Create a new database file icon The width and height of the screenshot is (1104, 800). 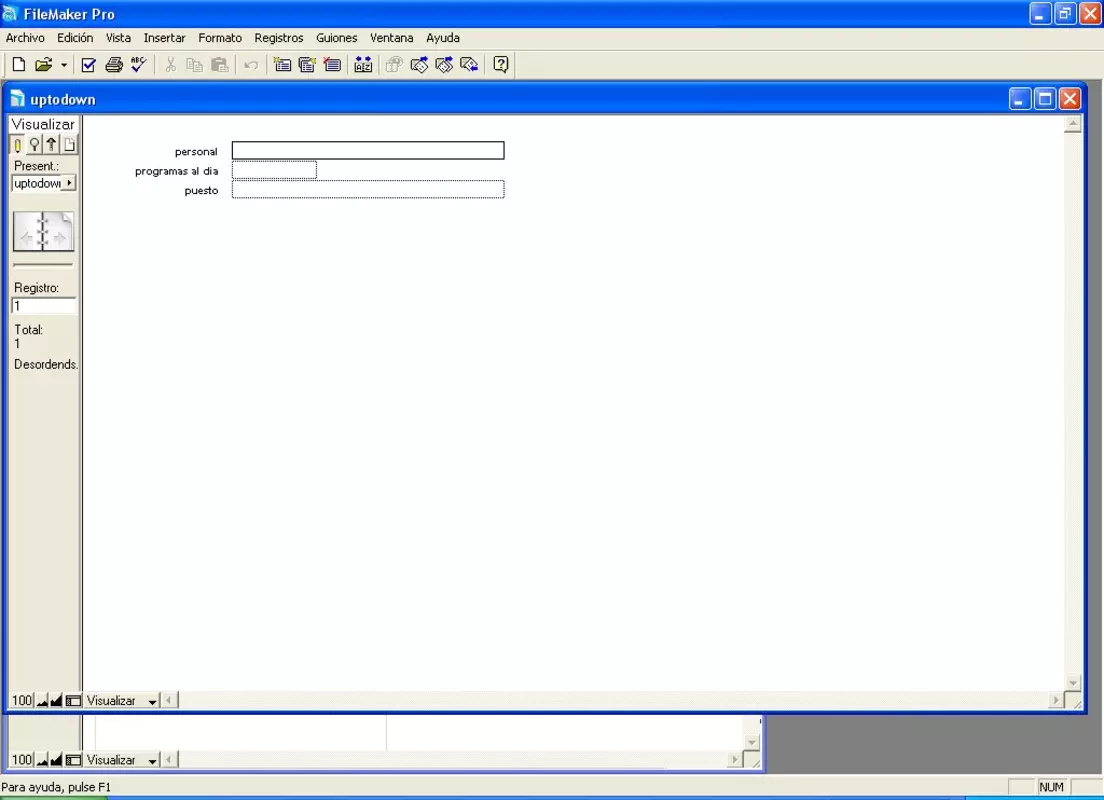19,65
